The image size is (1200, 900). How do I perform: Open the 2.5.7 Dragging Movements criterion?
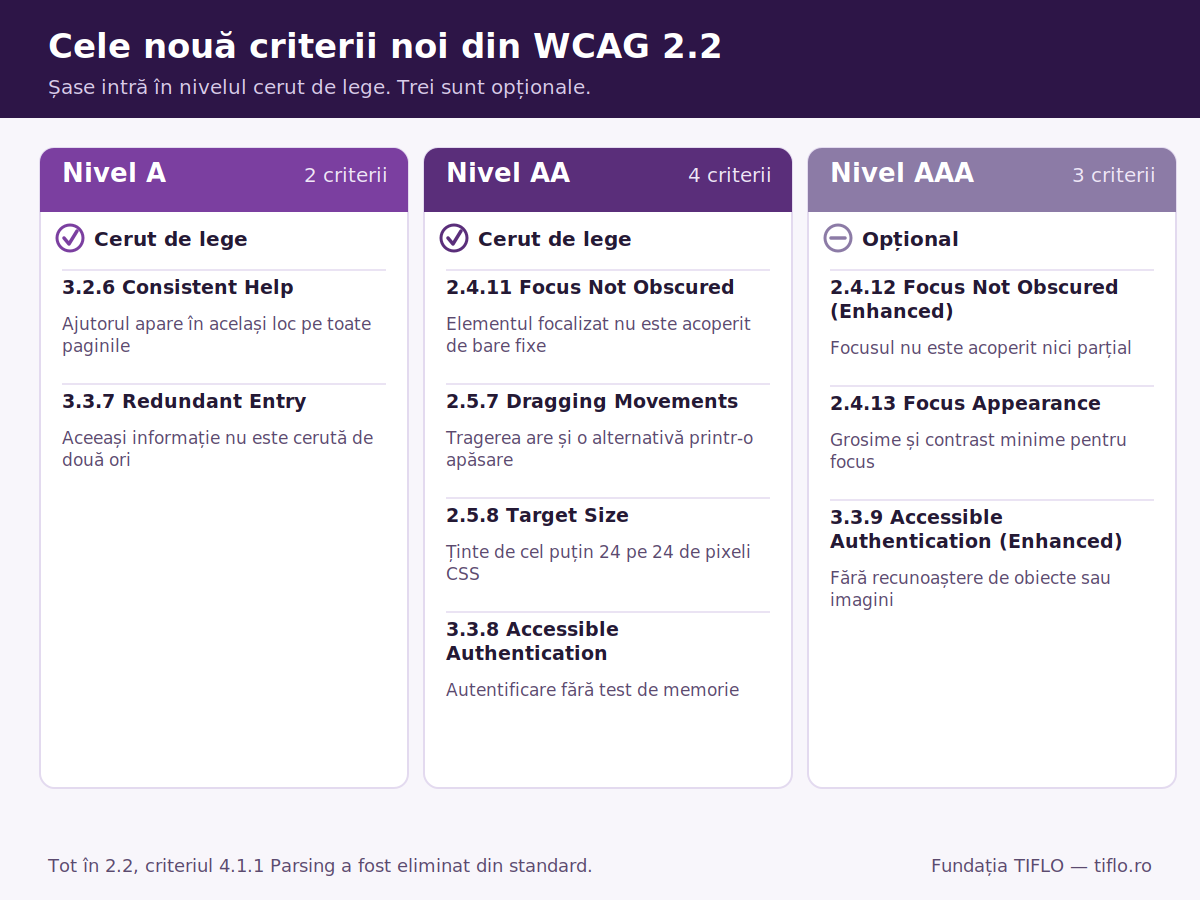(x=592, y=401)
